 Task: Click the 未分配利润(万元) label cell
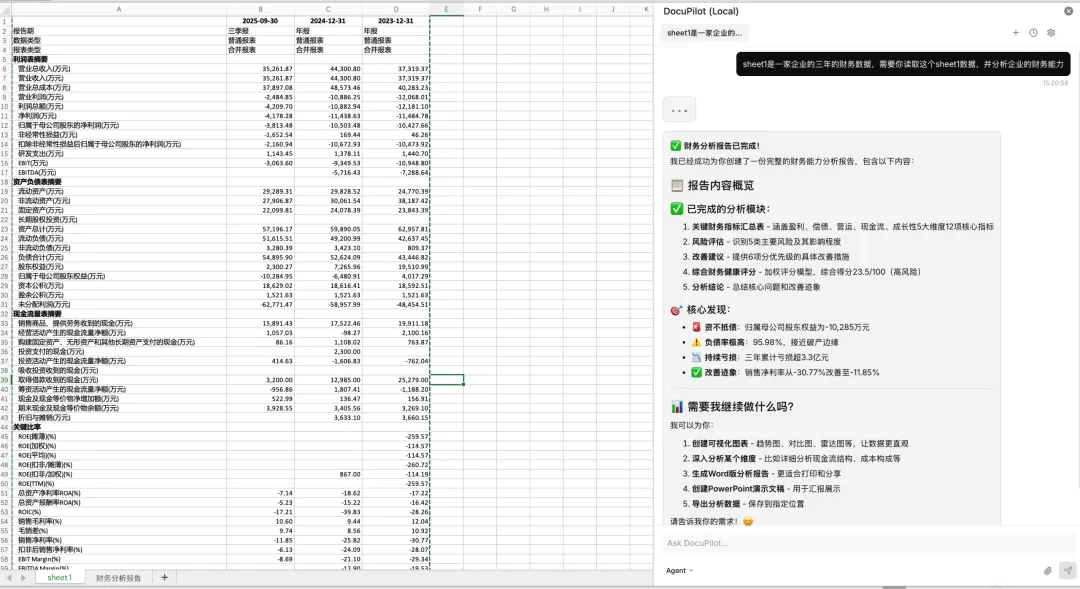[x=118, y=304]
